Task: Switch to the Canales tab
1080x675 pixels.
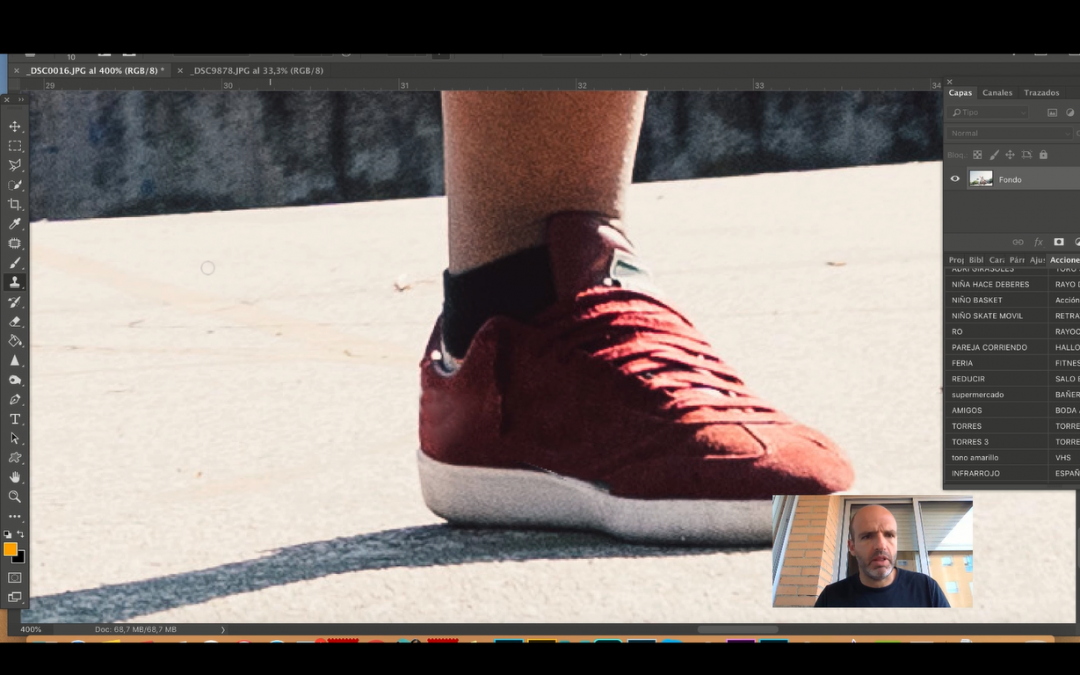Action: tap(997, 93)
